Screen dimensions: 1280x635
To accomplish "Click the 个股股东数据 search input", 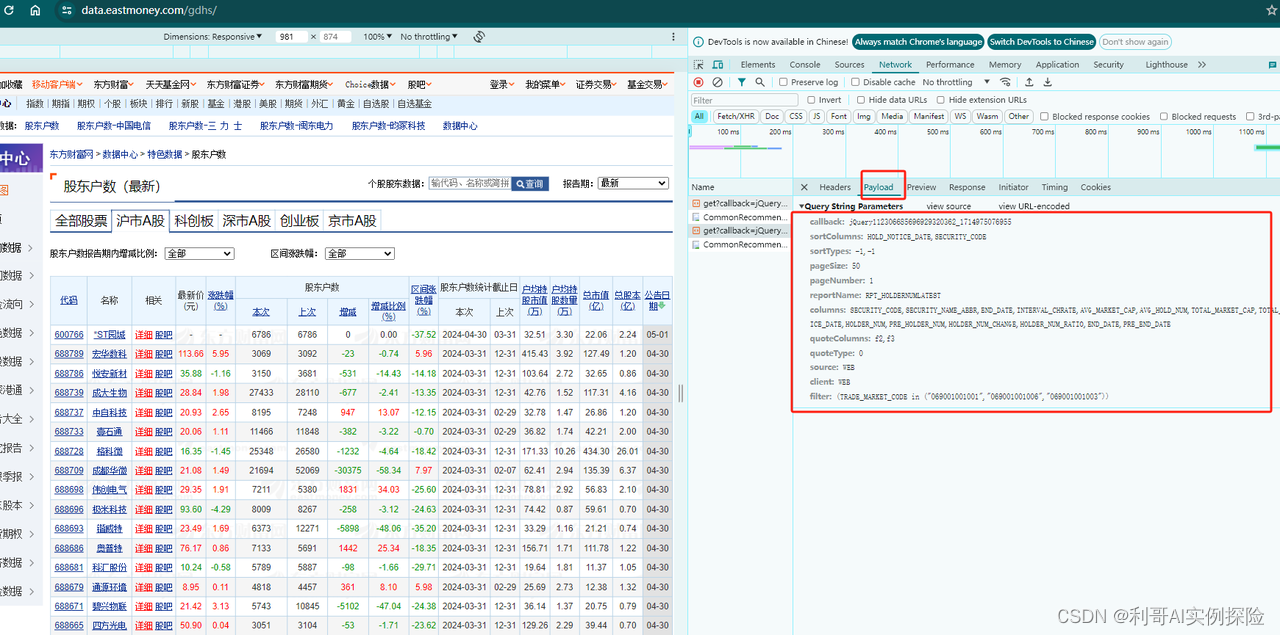I will pos(469,183).
